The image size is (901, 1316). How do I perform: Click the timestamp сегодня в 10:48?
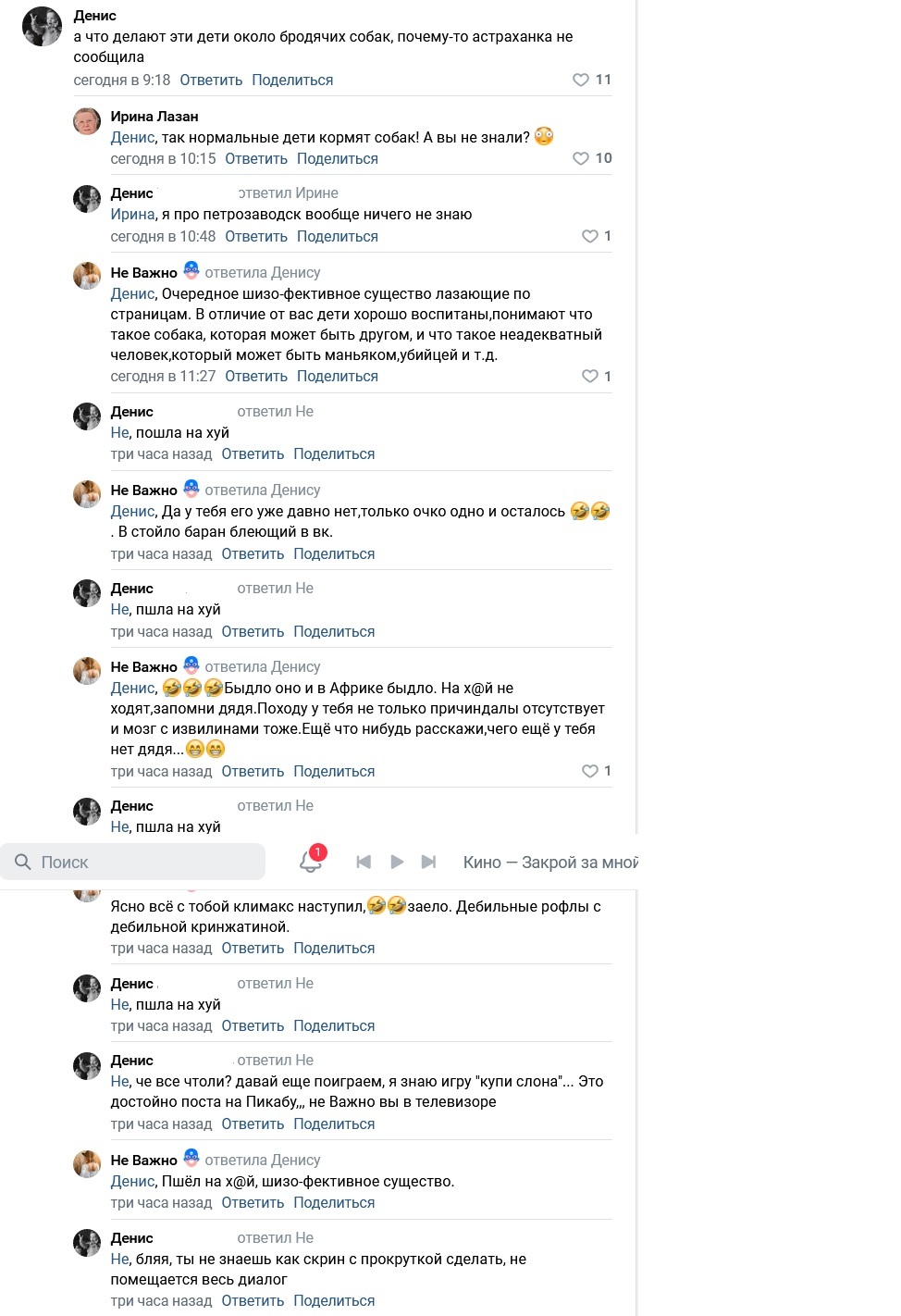(163, 237)
